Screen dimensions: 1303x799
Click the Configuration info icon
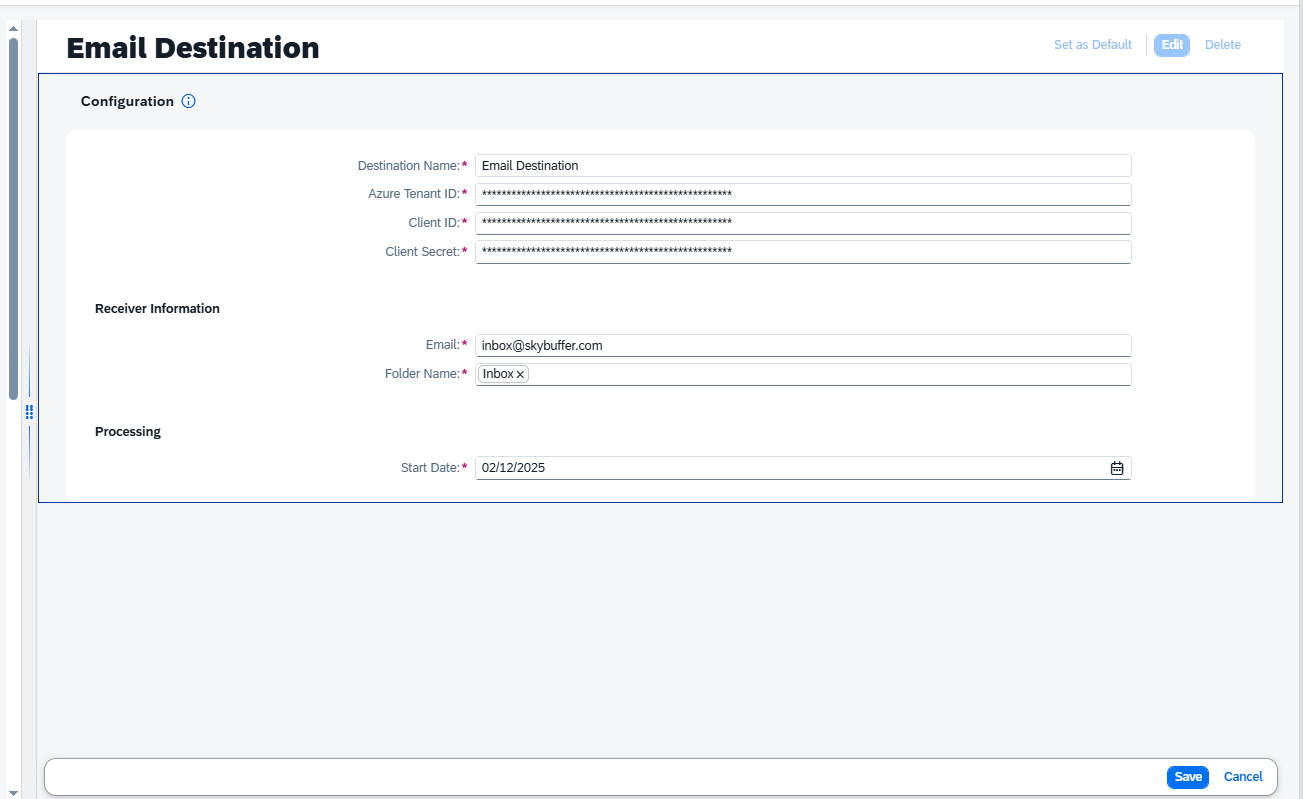pos(189,101)
